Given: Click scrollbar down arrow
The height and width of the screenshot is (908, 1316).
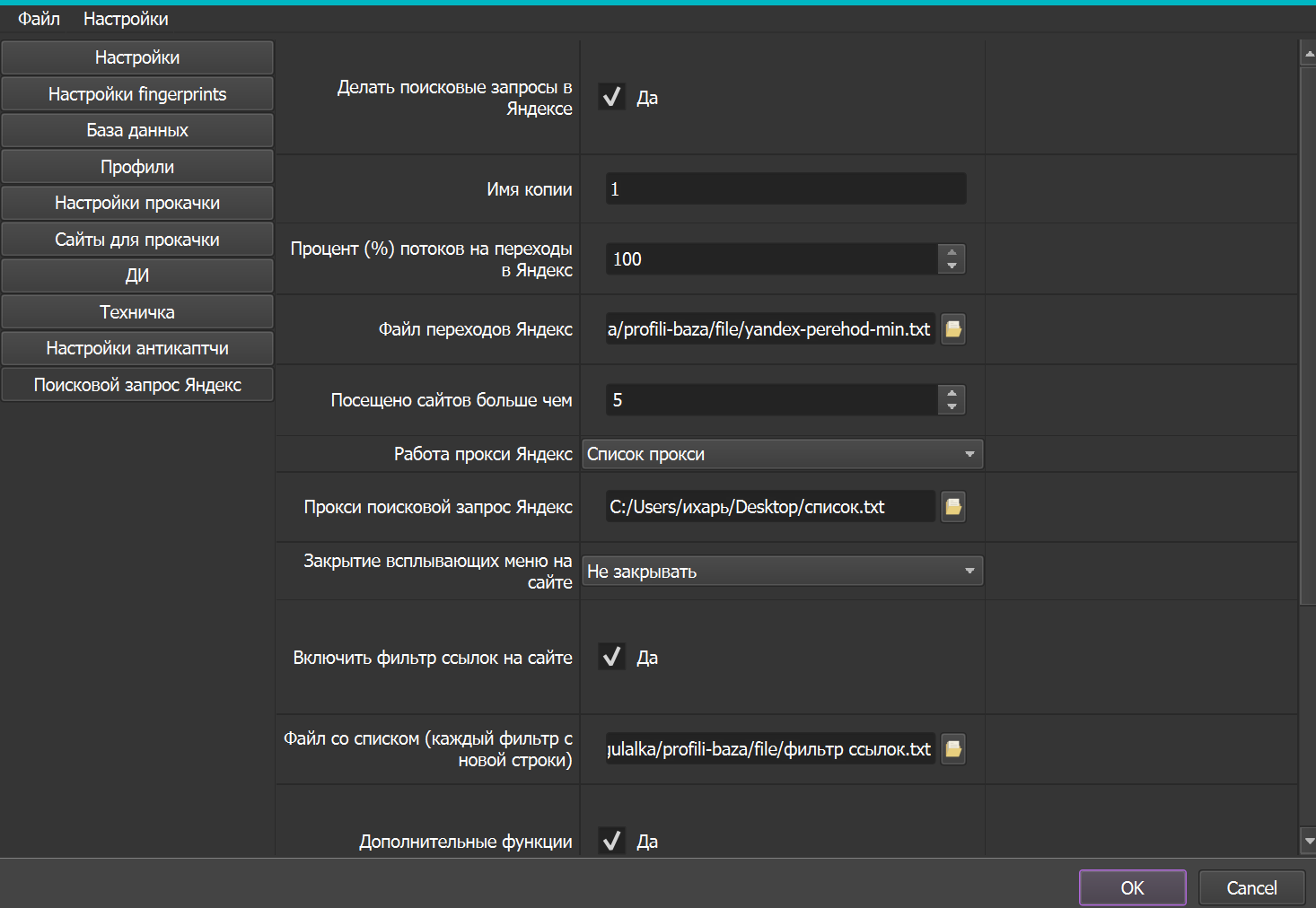Looking at the screenshot, I should 1309,842.
